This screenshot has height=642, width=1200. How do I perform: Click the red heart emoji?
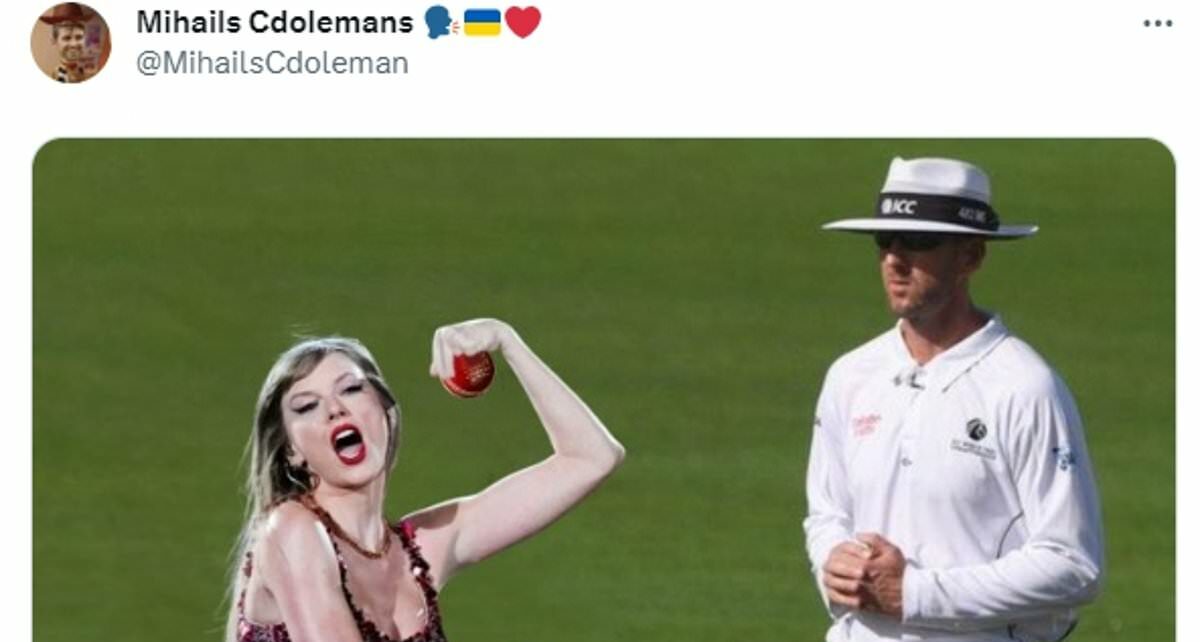coord(522,22)
